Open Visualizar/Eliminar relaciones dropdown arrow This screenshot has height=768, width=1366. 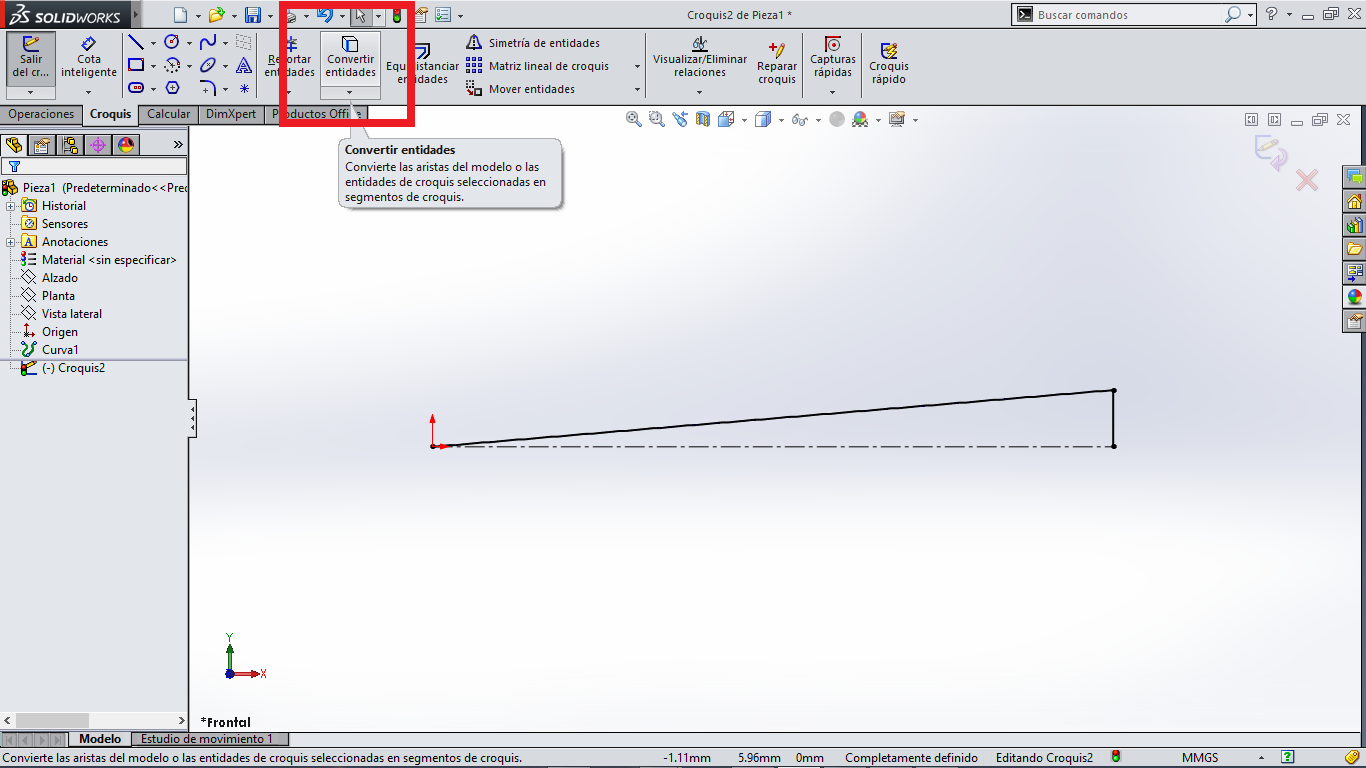coord(699,92)
